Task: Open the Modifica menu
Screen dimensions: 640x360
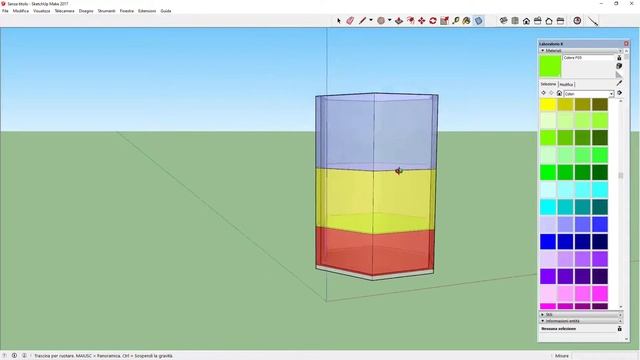Action: (21, 11)
